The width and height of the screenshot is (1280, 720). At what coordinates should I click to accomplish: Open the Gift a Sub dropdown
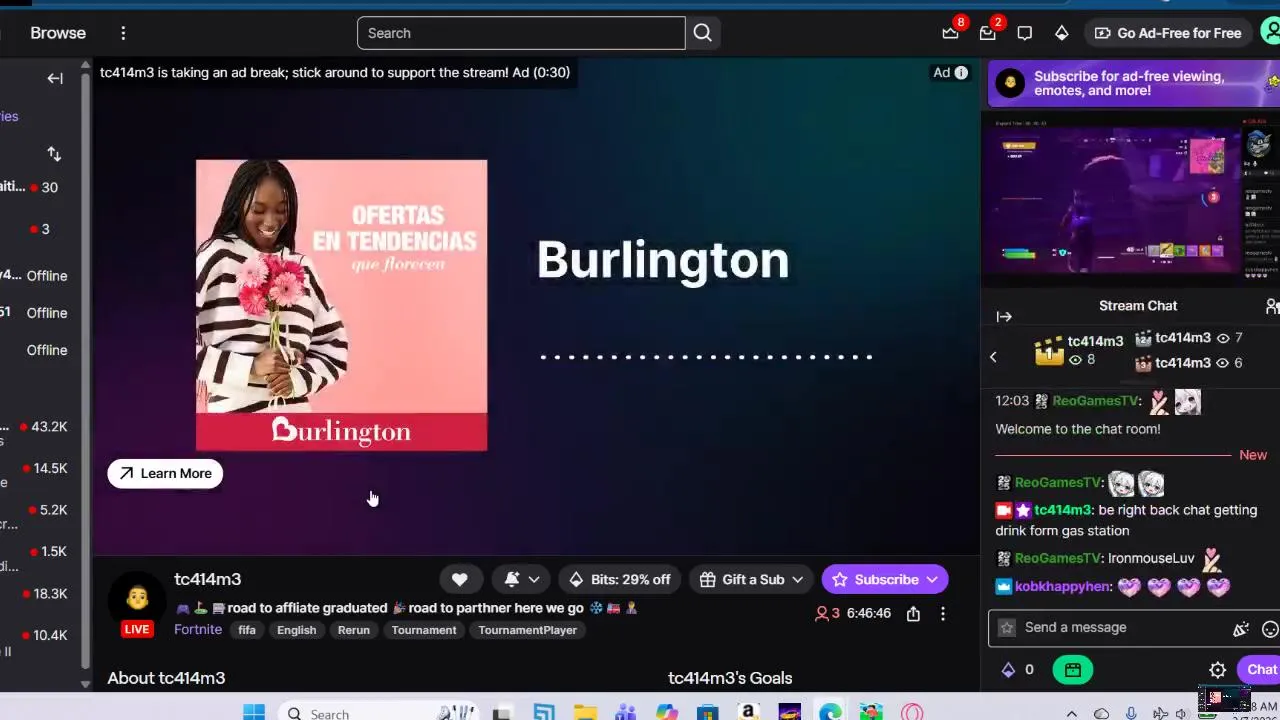coord(752,579)
